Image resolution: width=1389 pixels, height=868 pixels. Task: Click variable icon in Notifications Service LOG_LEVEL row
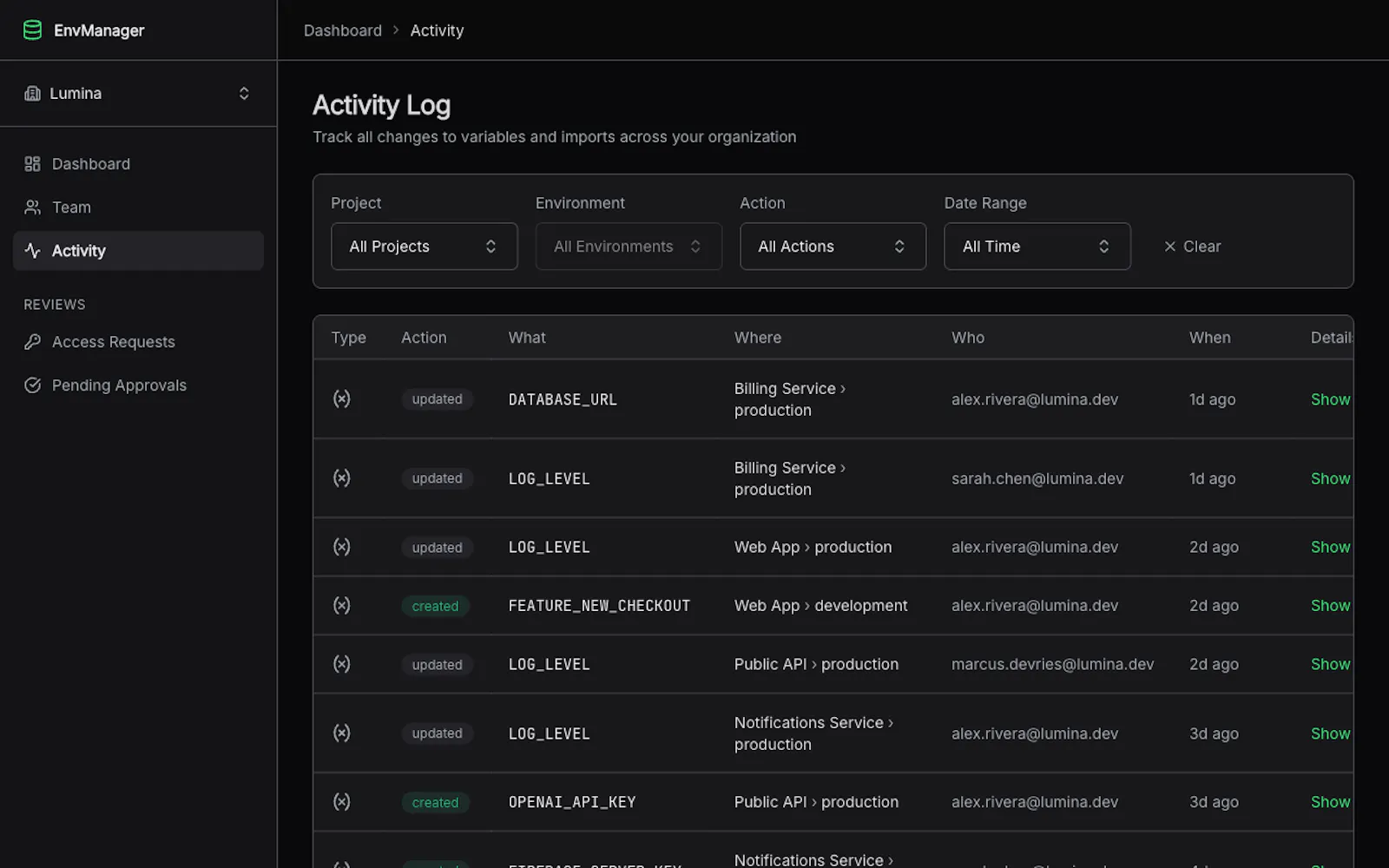(x=342, y=733)
